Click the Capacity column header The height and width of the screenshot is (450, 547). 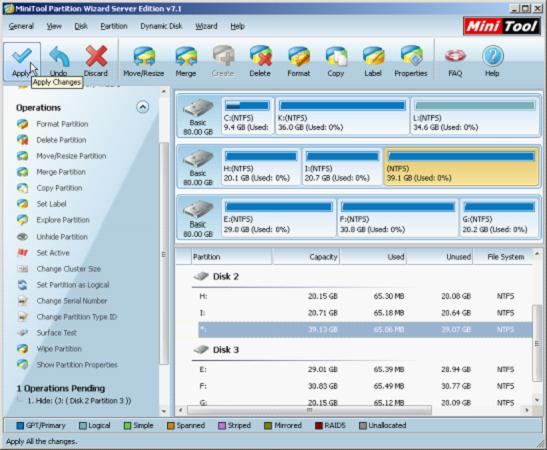coord(306,257)
